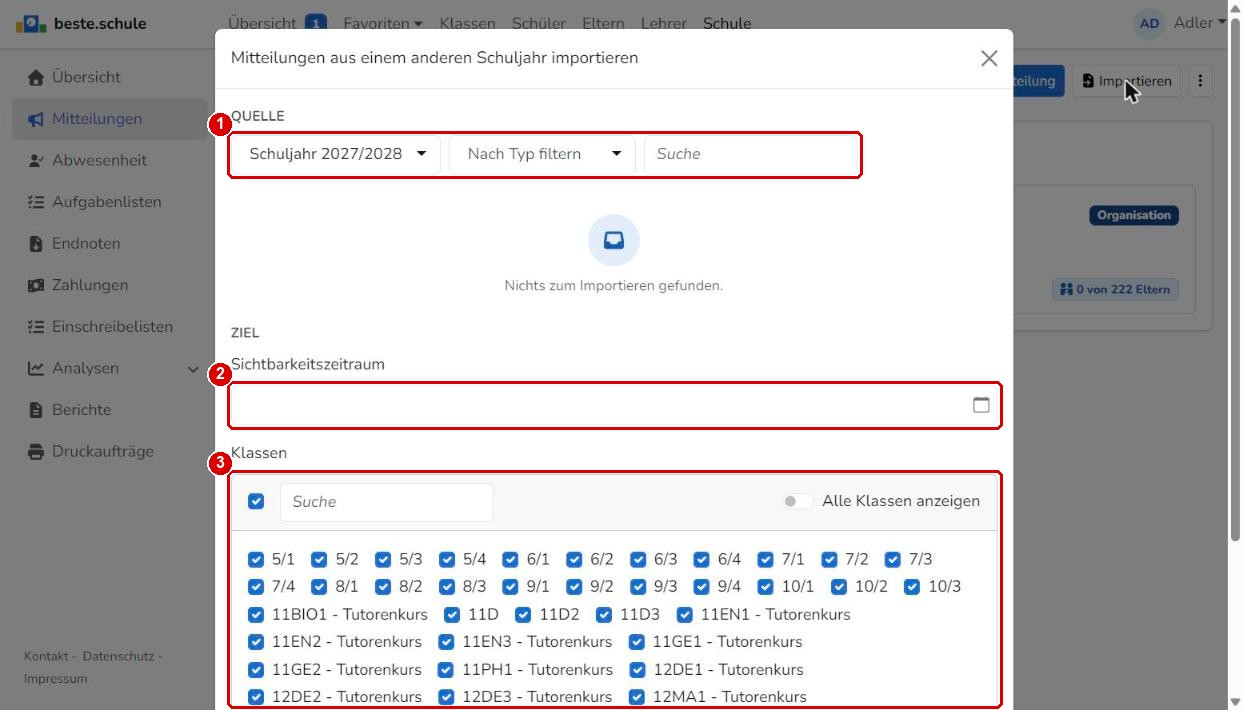Click the Druckaufträge printer icon in sidebar
The height and width of the screenshot is (710, 1243).
[36, 452]
